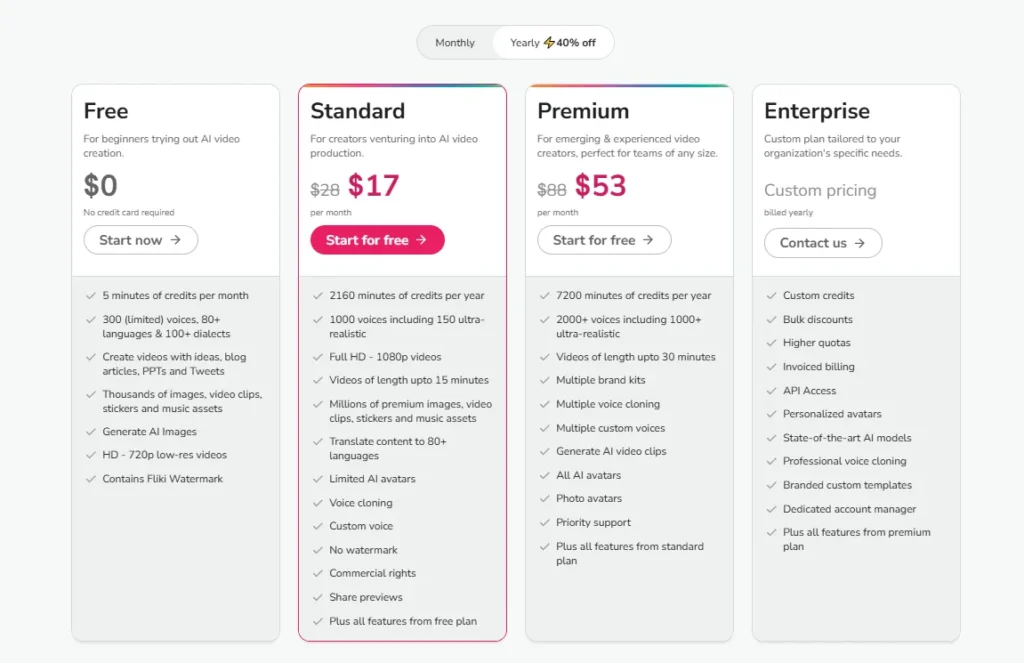Click the Enterprise Custom pricing text

[x=820, y=190]
